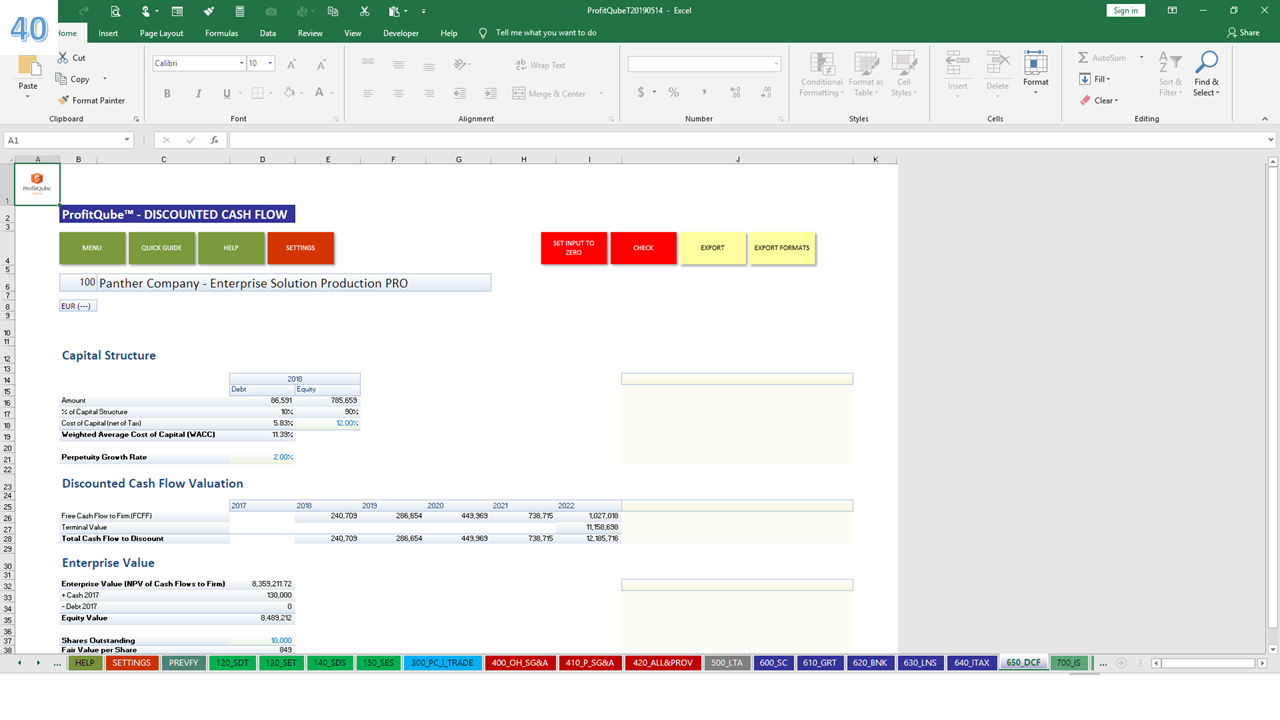
Task: Open the Cell Styles dropdown
Action: coord(904,75)
